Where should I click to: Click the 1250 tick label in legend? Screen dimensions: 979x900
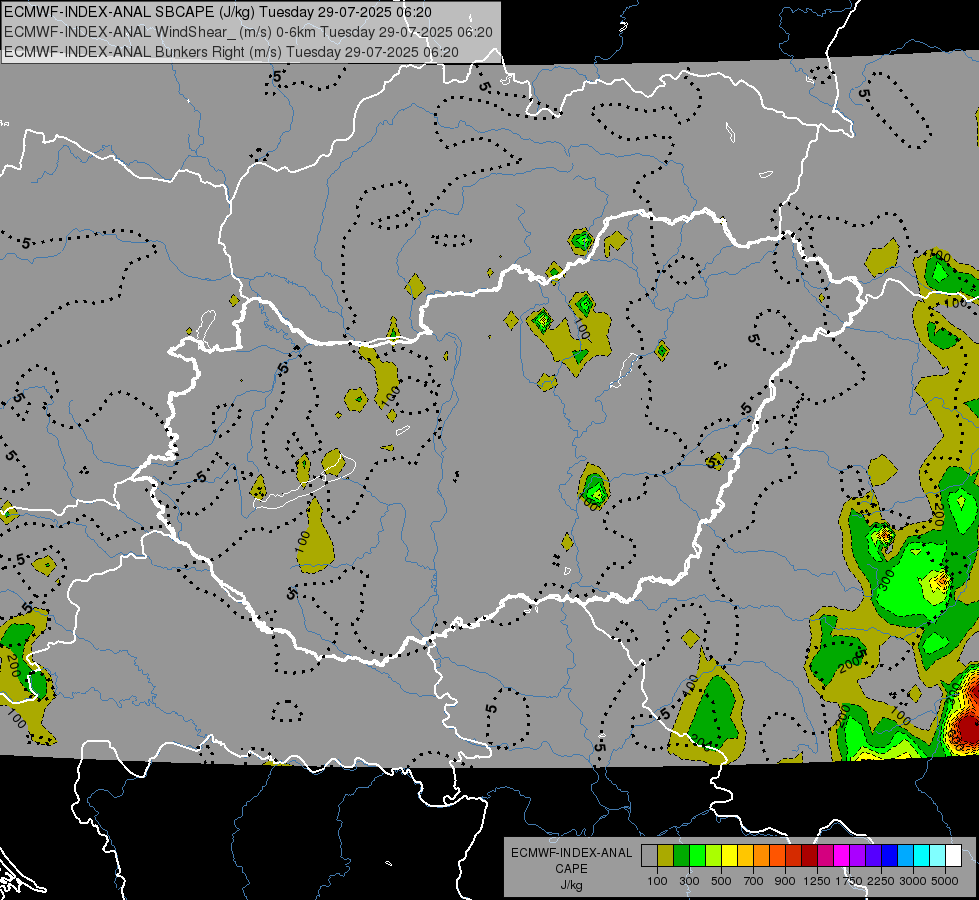pyautogui.click(x=817, y=881)
